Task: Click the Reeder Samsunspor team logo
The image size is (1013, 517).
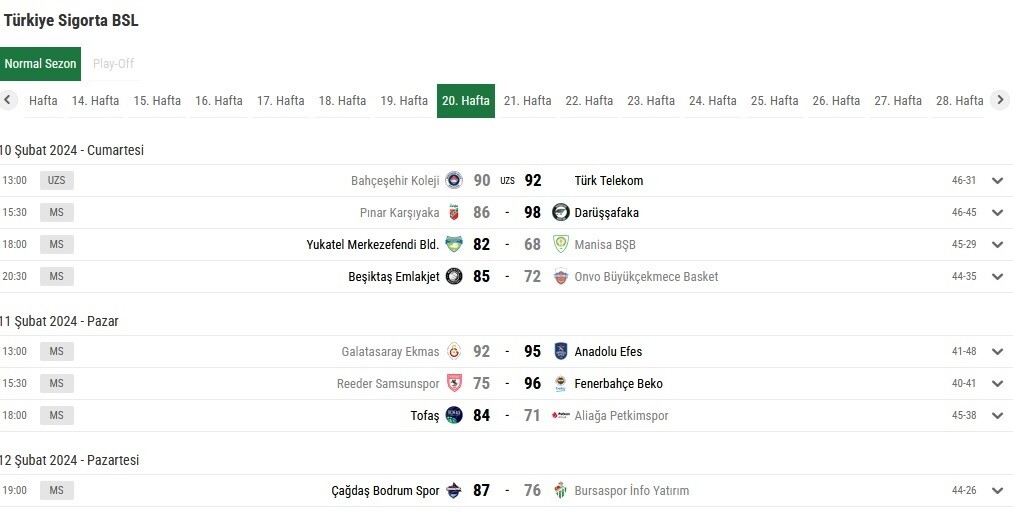Action: click(x=454, y=383)
